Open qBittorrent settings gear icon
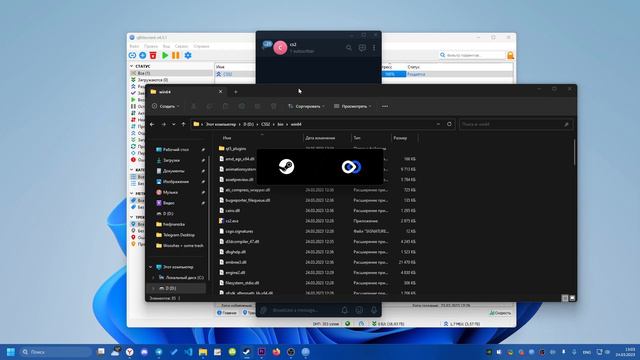Screen dimensions: 640x360 [x=188, y=55]
